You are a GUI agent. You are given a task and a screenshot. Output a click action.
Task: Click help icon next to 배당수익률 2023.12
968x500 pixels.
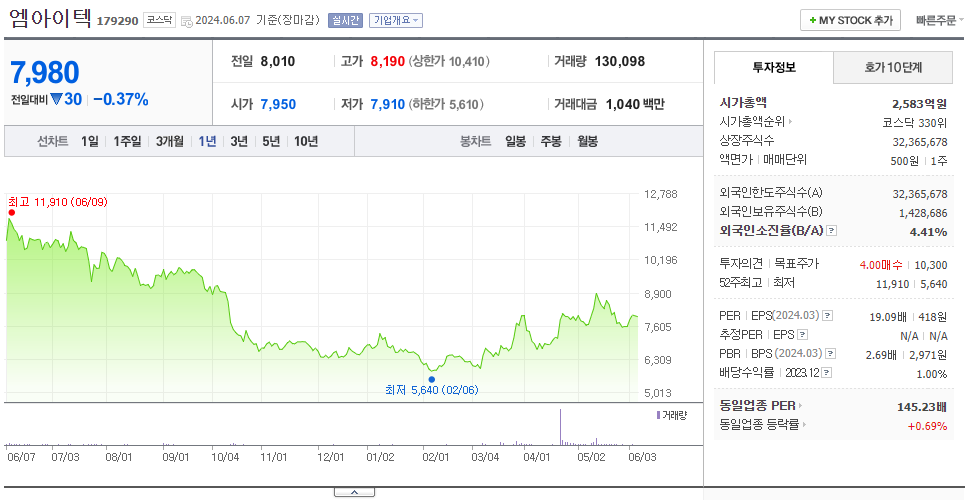pos(827,373)
